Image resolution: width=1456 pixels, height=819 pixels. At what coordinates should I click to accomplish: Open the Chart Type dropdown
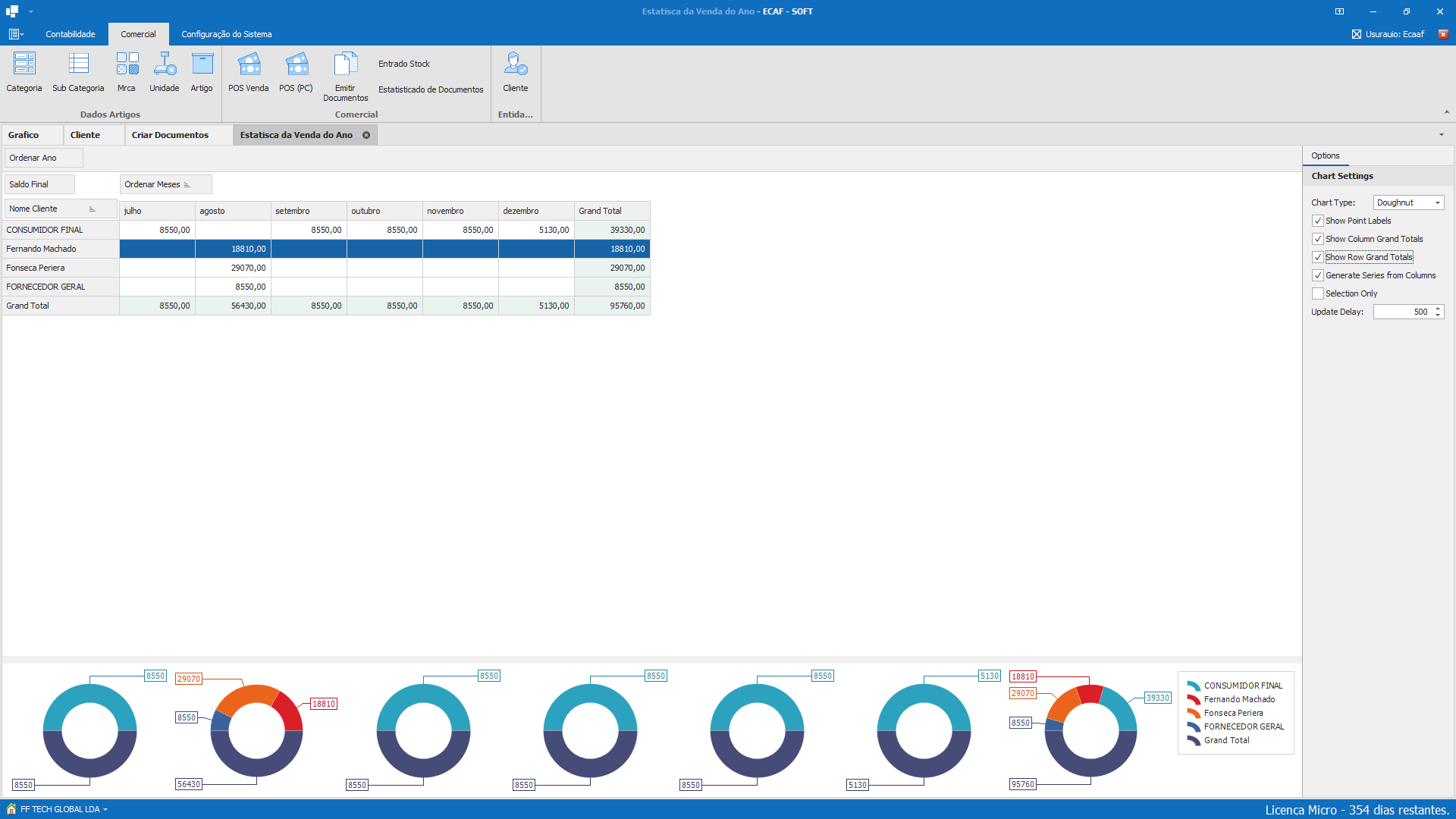click(1437, 202)
